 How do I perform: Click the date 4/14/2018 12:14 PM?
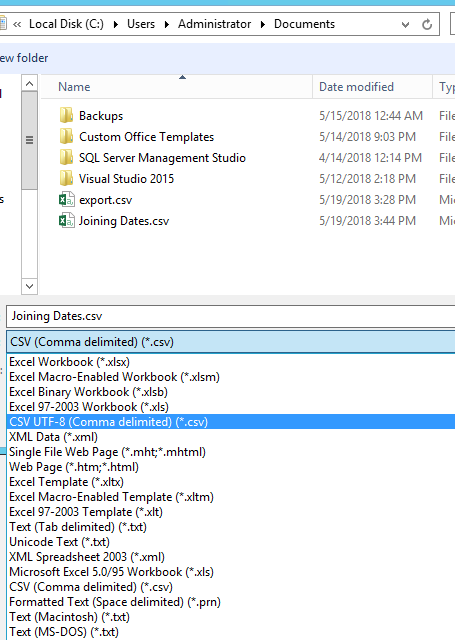(x=370, y=158)
